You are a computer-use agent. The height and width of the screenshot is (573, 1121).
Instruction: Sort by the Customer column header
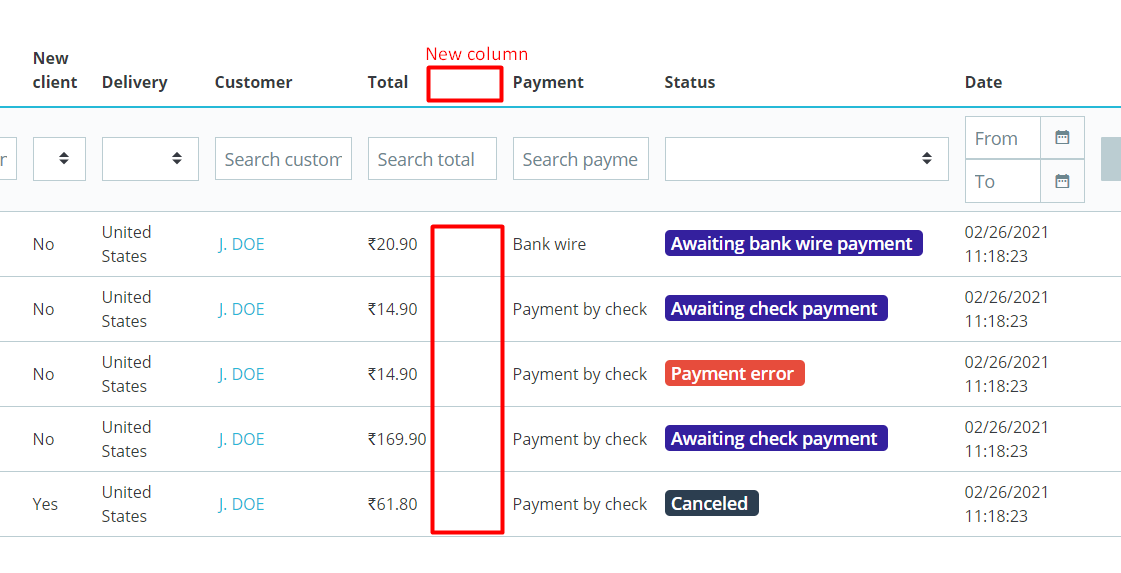pyautogui.click(x=253, y=82)
